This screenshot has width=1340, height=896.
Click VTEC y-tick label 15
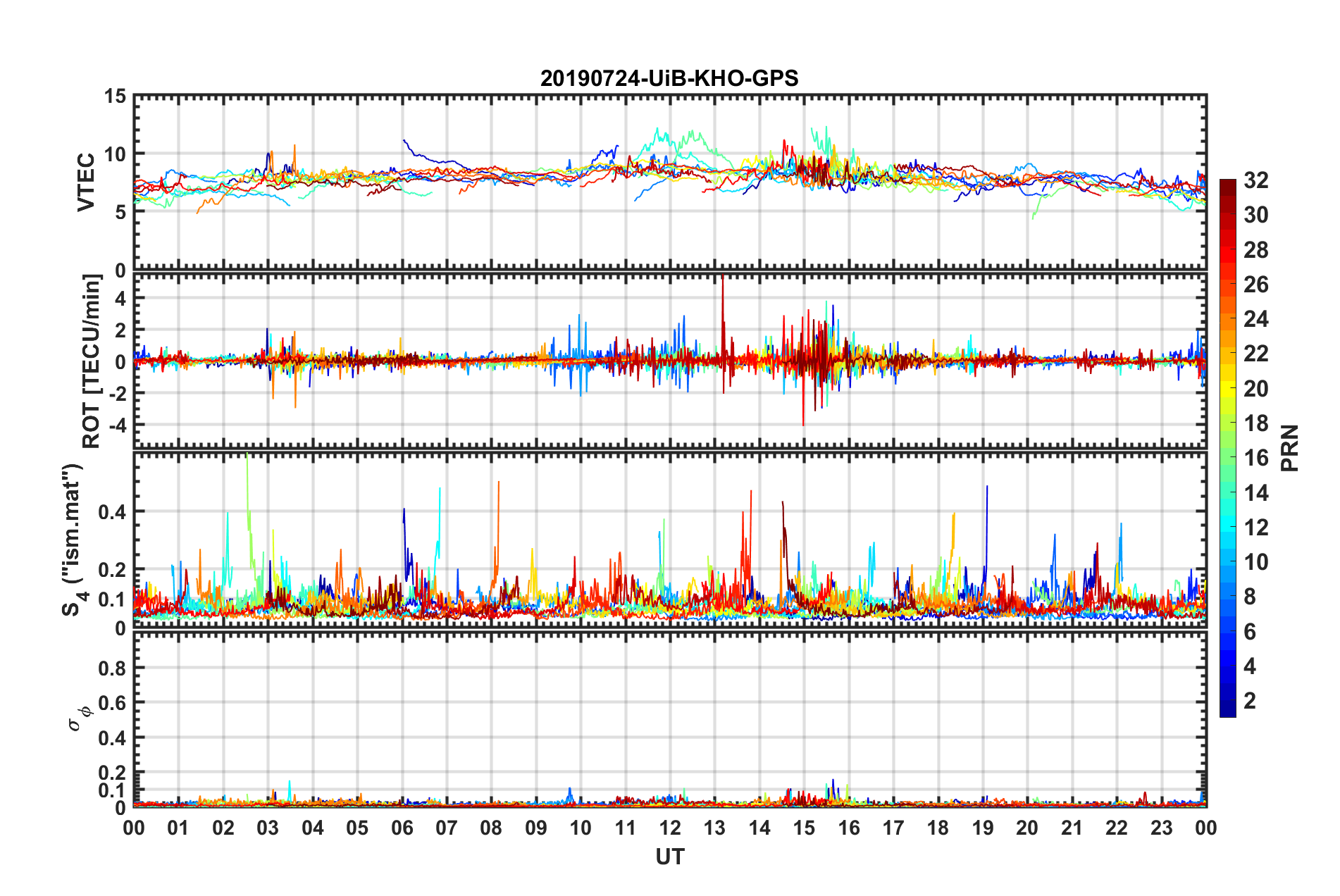pos(114,96)
